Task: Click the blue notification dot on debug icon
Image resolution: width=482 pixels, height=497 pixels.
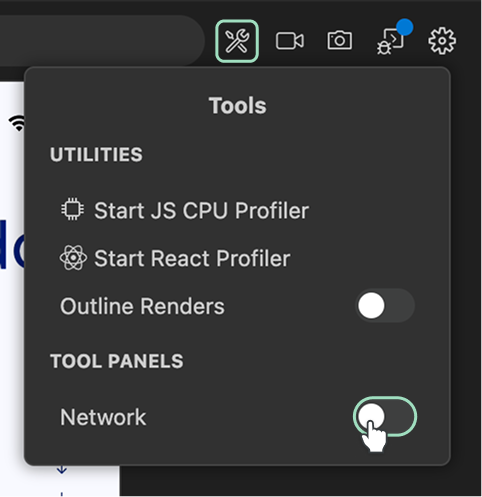Action: point(405,27)
